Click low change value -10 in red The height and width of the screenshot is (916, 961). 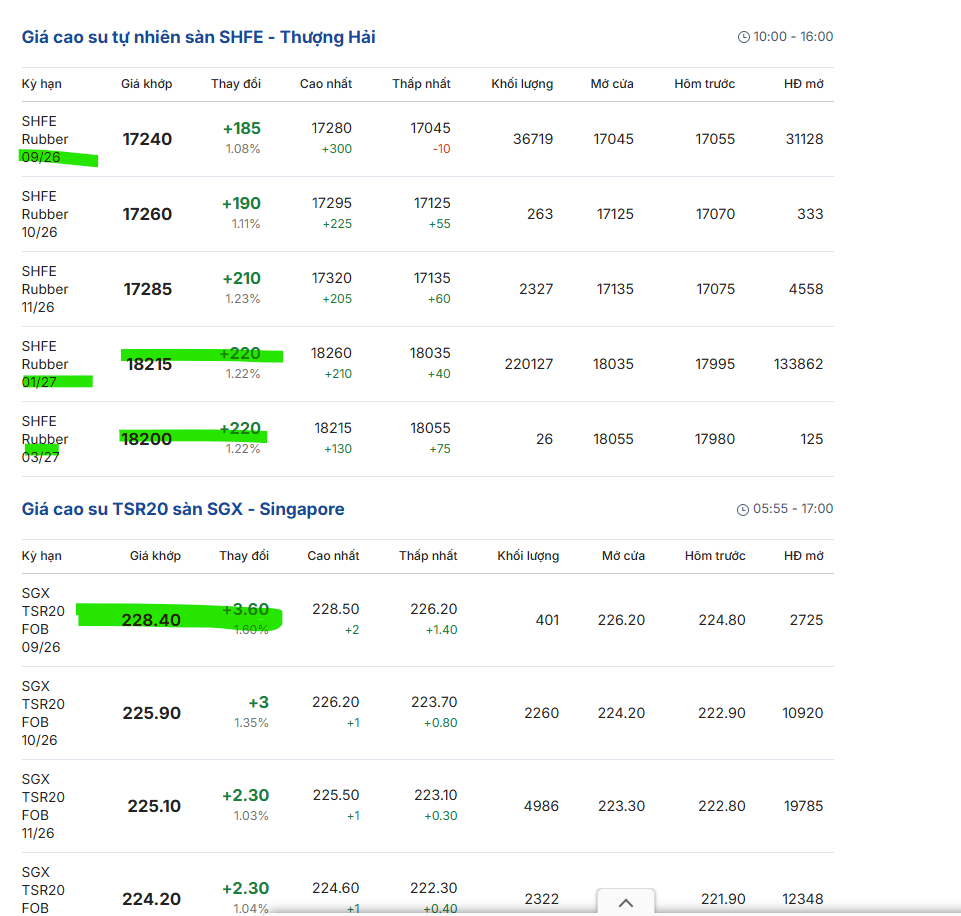point(441,149)
